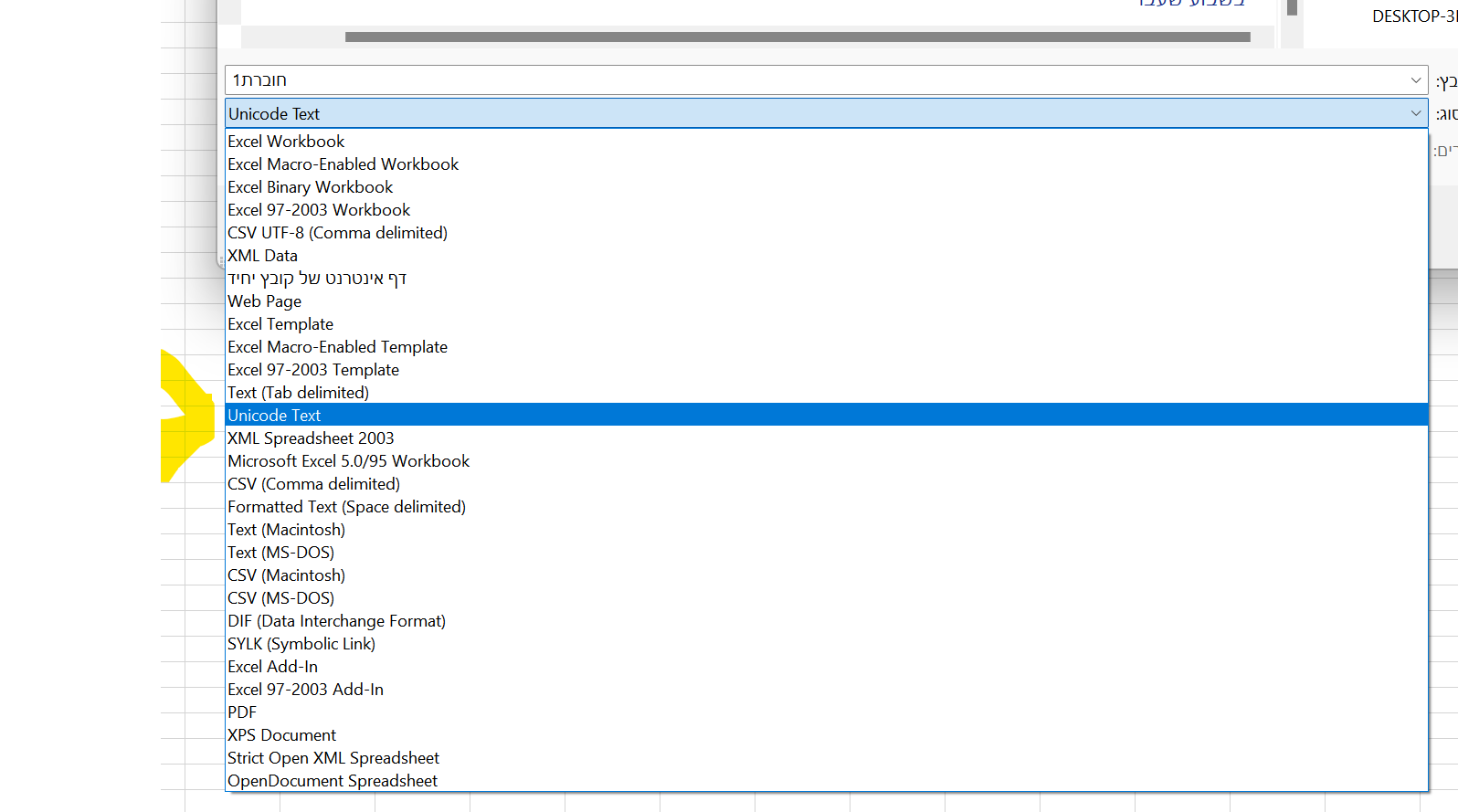The width and height of the screenshot is (1458, 812).
Task: Select the Hebrew single file web page option
Action: (827, 279)
